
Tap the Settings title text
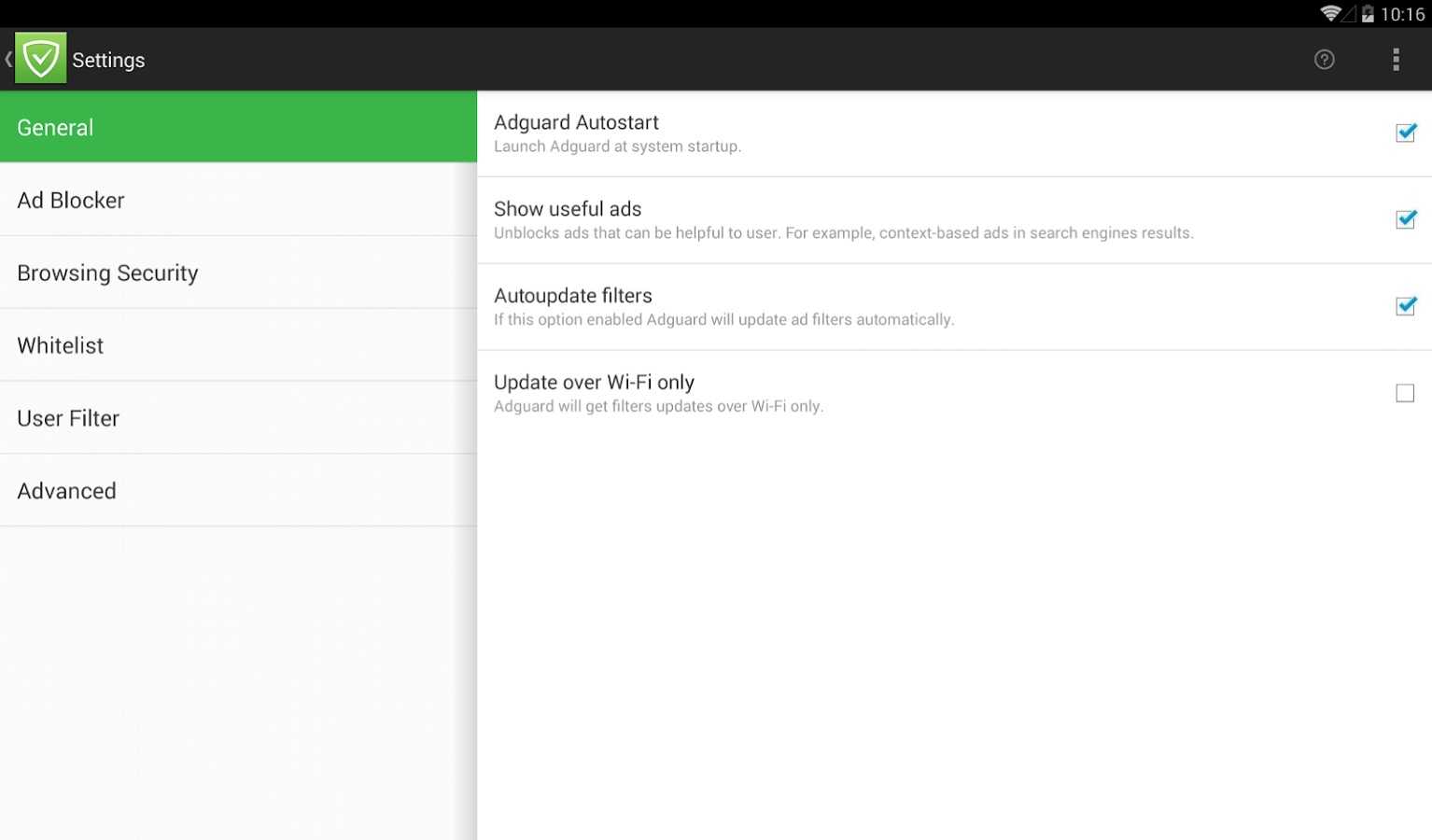pyautogui.click(x=108, y=61)
